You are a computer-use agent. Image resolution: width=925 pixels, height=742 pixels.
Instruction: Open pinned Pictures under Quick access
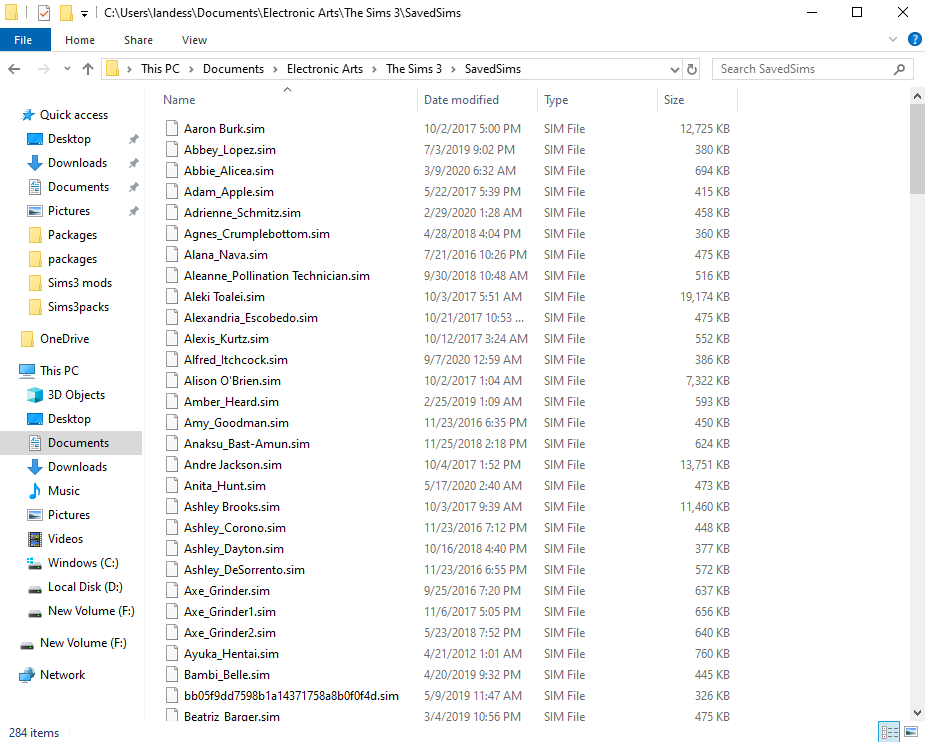(69, 211)
